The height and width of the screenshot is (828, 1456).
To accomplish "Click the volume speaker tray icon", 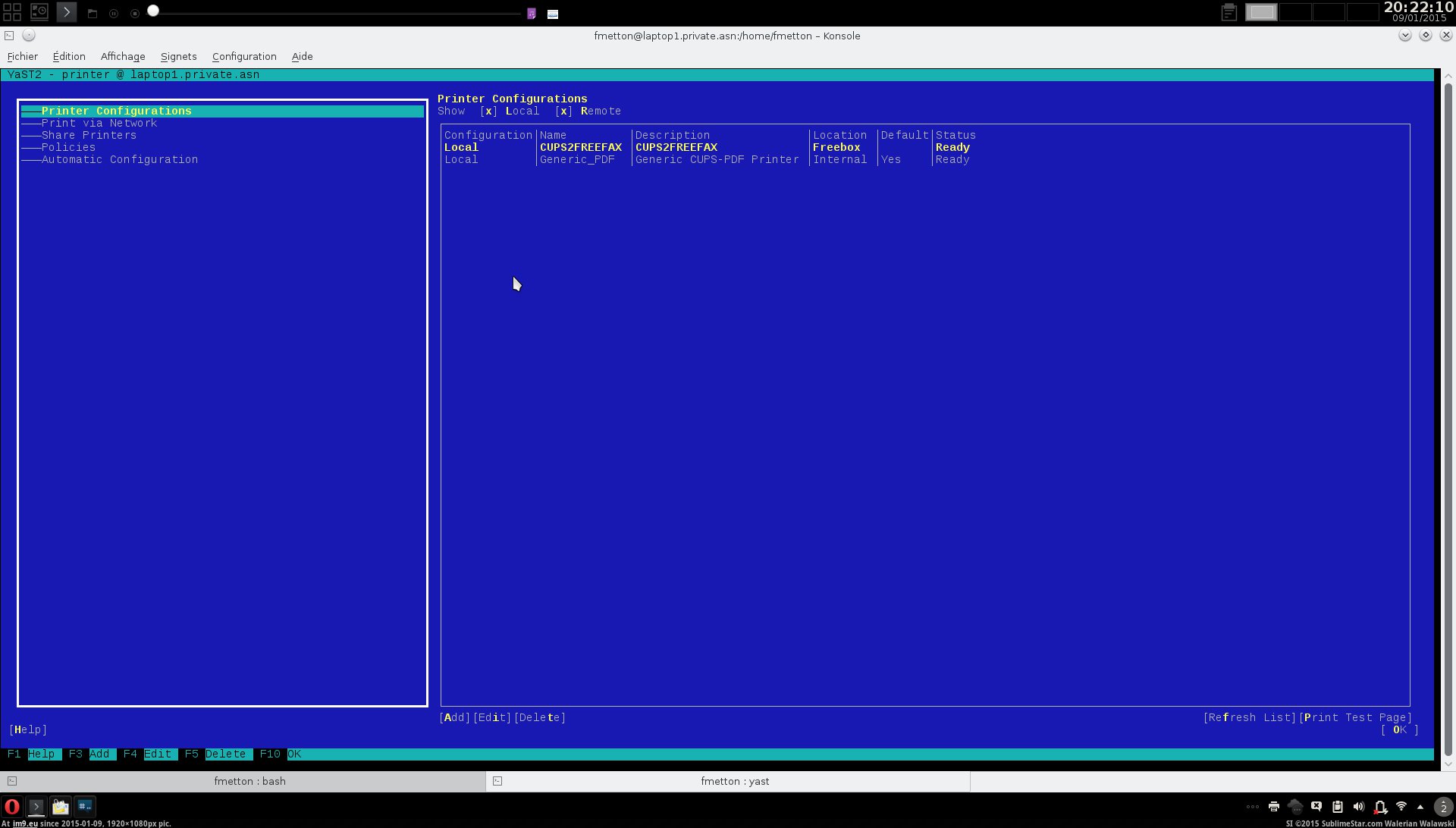I will 1359,807.
